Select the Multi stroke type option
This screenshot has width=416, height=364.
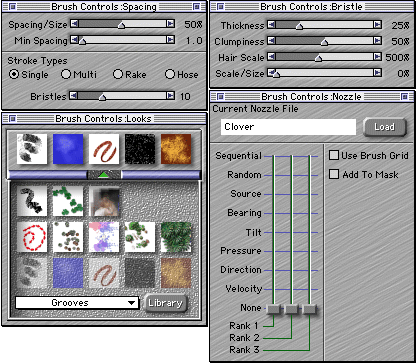pos(66,74)
